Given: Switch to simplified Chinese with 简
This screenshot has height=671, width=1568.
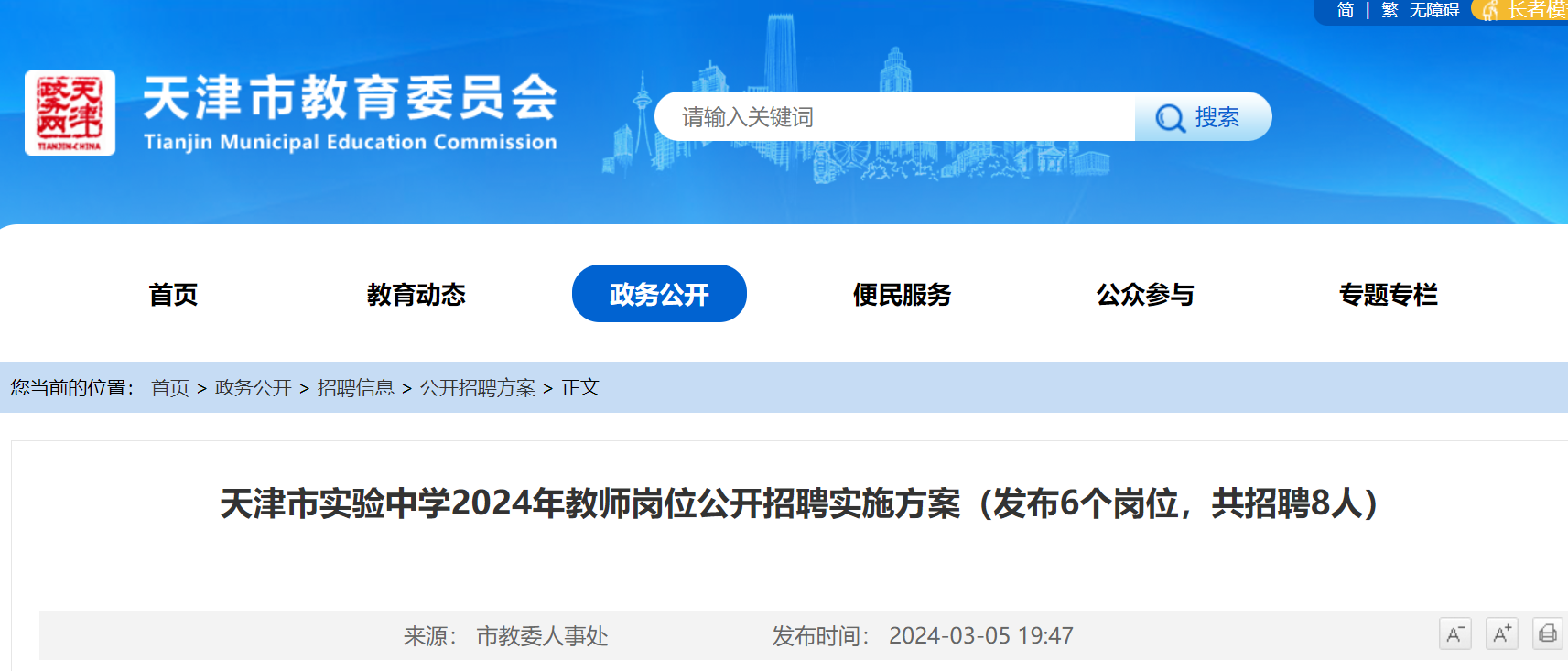Looking at the screenshot, I should click(x=1345, y=10).
